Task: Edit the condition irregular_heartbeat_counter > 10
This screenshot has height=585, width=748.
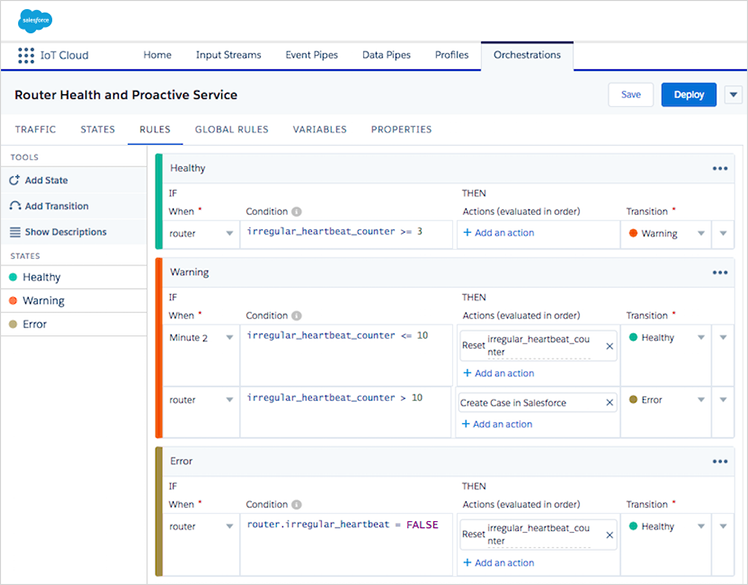Action: click(x=345, y=412)
